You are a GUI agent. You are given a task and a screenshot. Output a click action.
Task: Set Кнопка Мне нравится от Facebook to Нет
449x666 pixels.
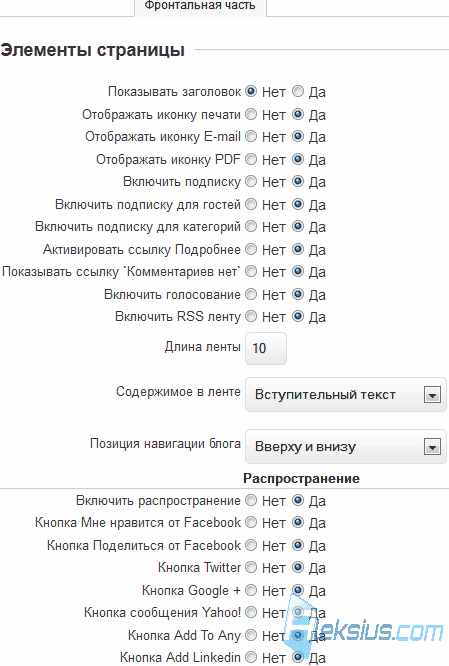pos(251,522)
